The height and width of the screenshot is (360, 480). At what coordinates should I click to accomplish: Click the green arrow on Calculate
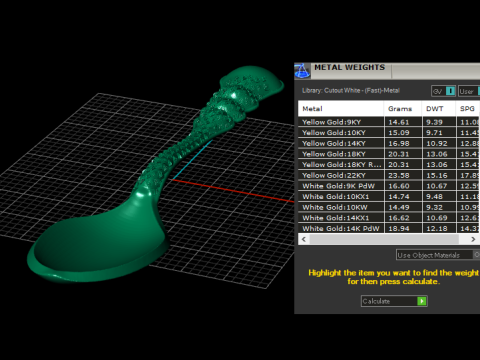click(422, 301)
